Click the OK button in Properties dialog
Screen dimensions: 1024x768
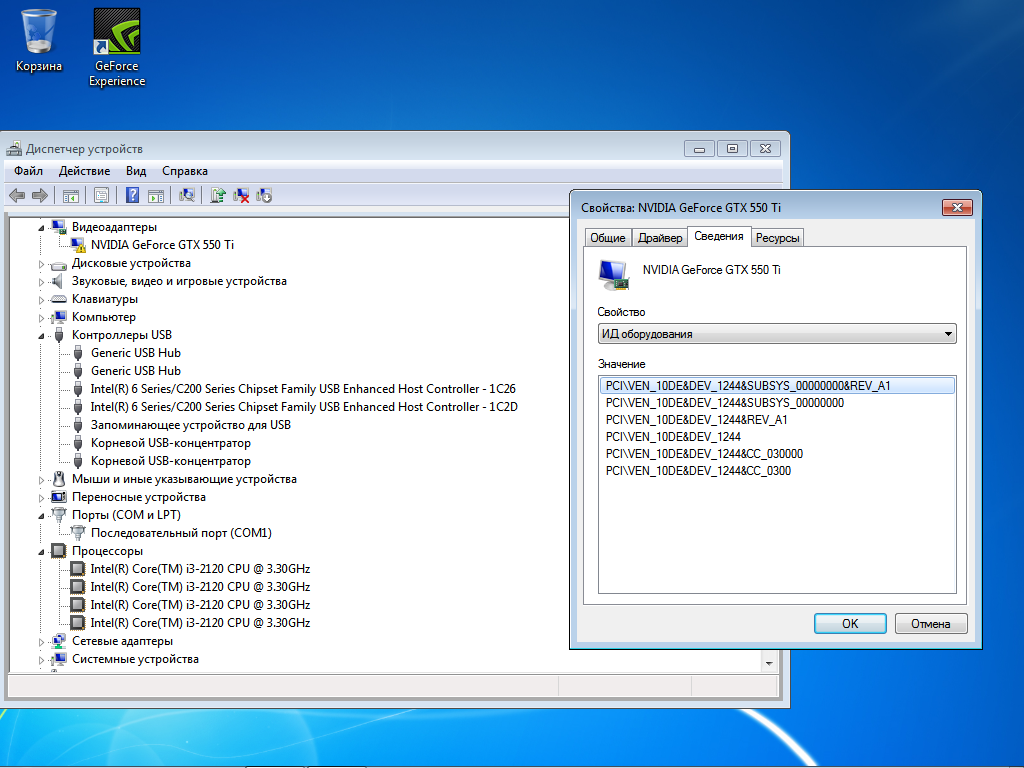[850, 624]
